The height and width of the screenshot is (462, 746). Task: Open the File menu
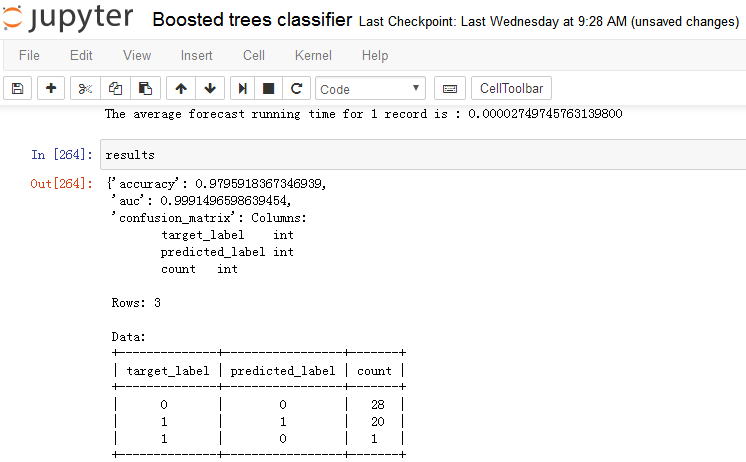pos(29,56)
